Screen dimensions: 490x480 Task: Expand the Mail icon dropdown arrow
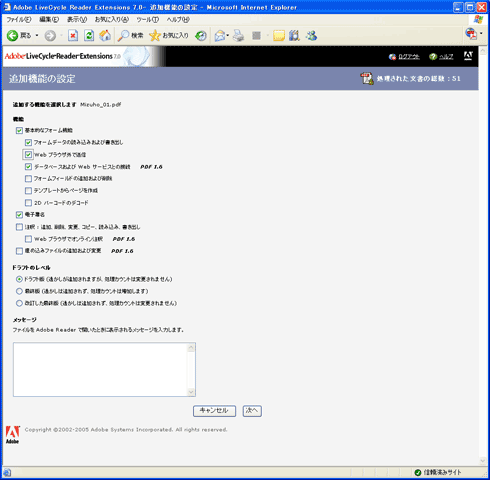click(228, 35)
